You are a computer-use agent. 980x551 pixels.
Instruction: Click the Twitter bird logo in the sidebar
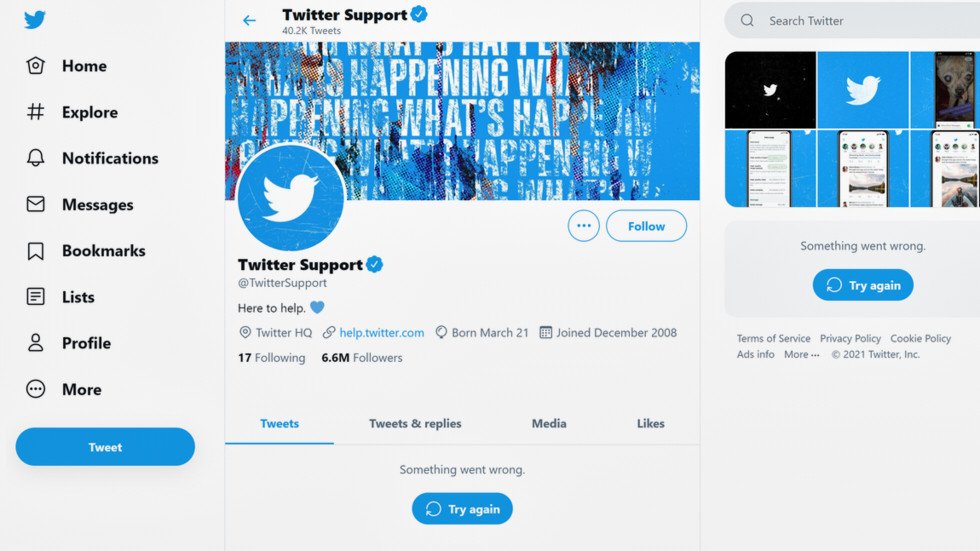point(35,19)
